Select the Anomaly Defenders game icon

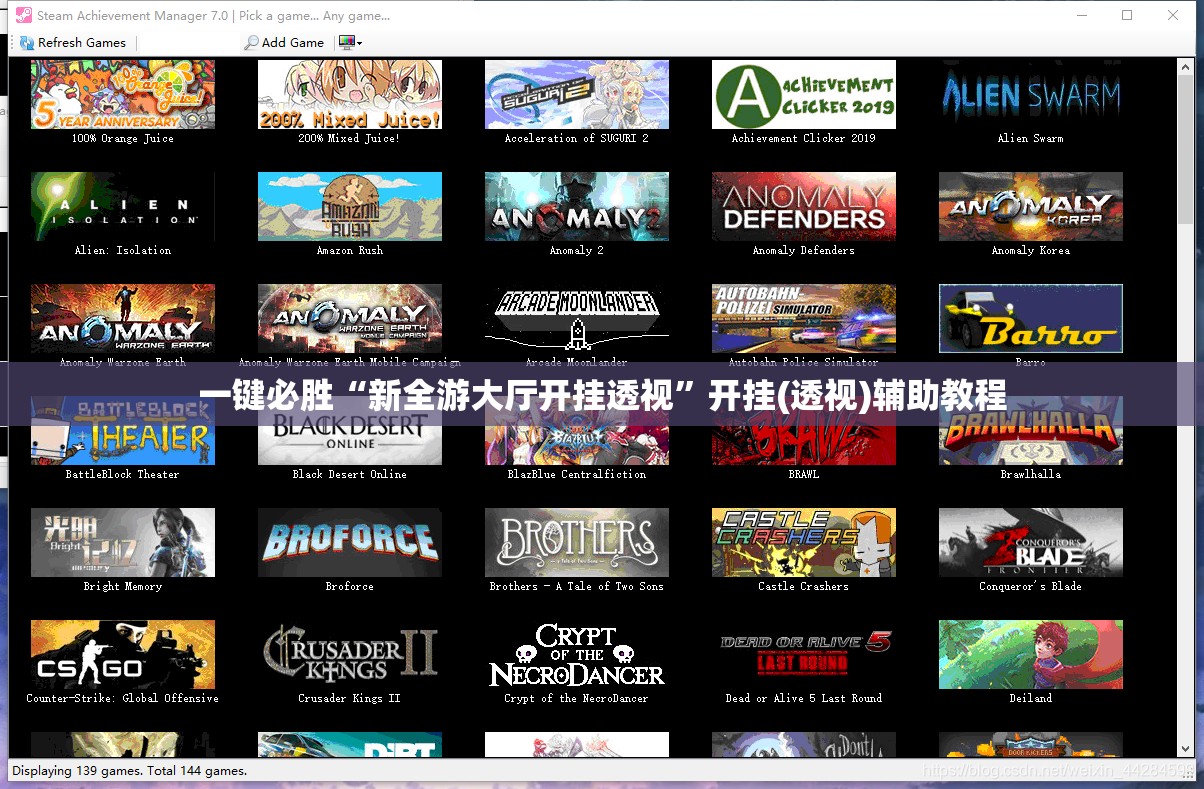click(804, 206)
